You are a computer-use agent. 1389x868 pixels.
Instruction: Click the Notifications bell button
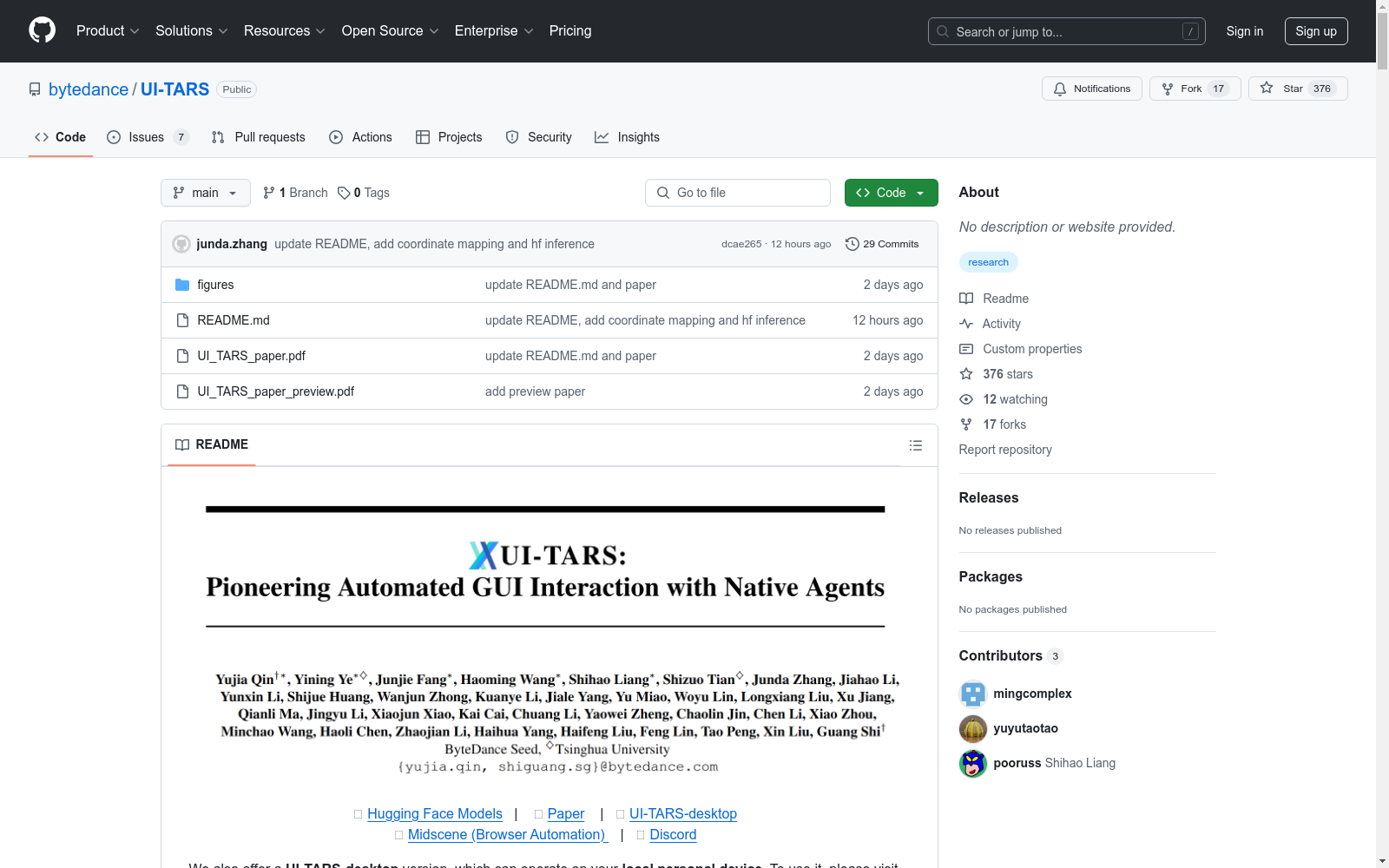[x=1092, y=89]
